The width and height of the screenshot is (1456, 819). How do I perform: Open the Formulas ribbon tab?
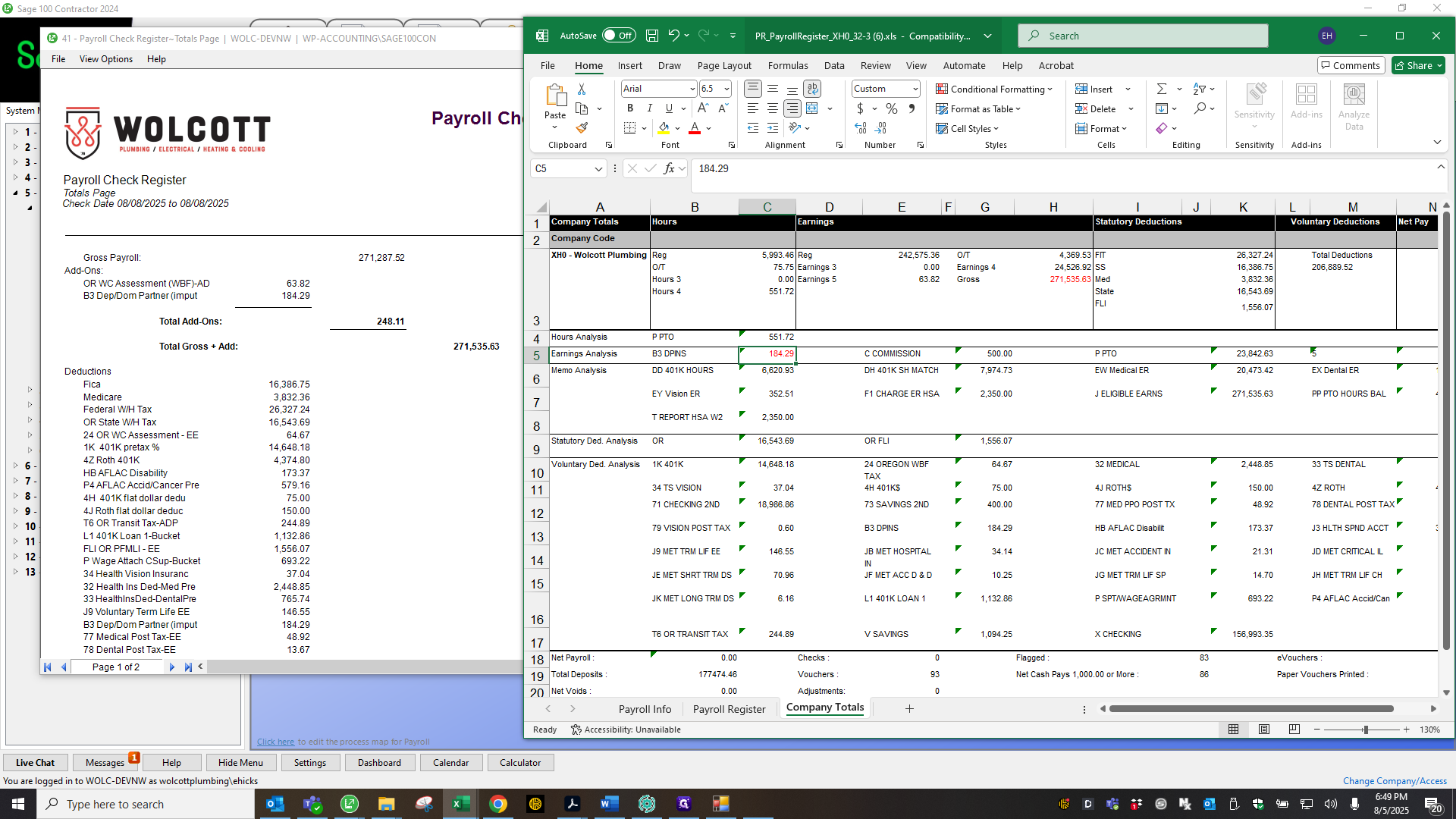coord(788,66)
